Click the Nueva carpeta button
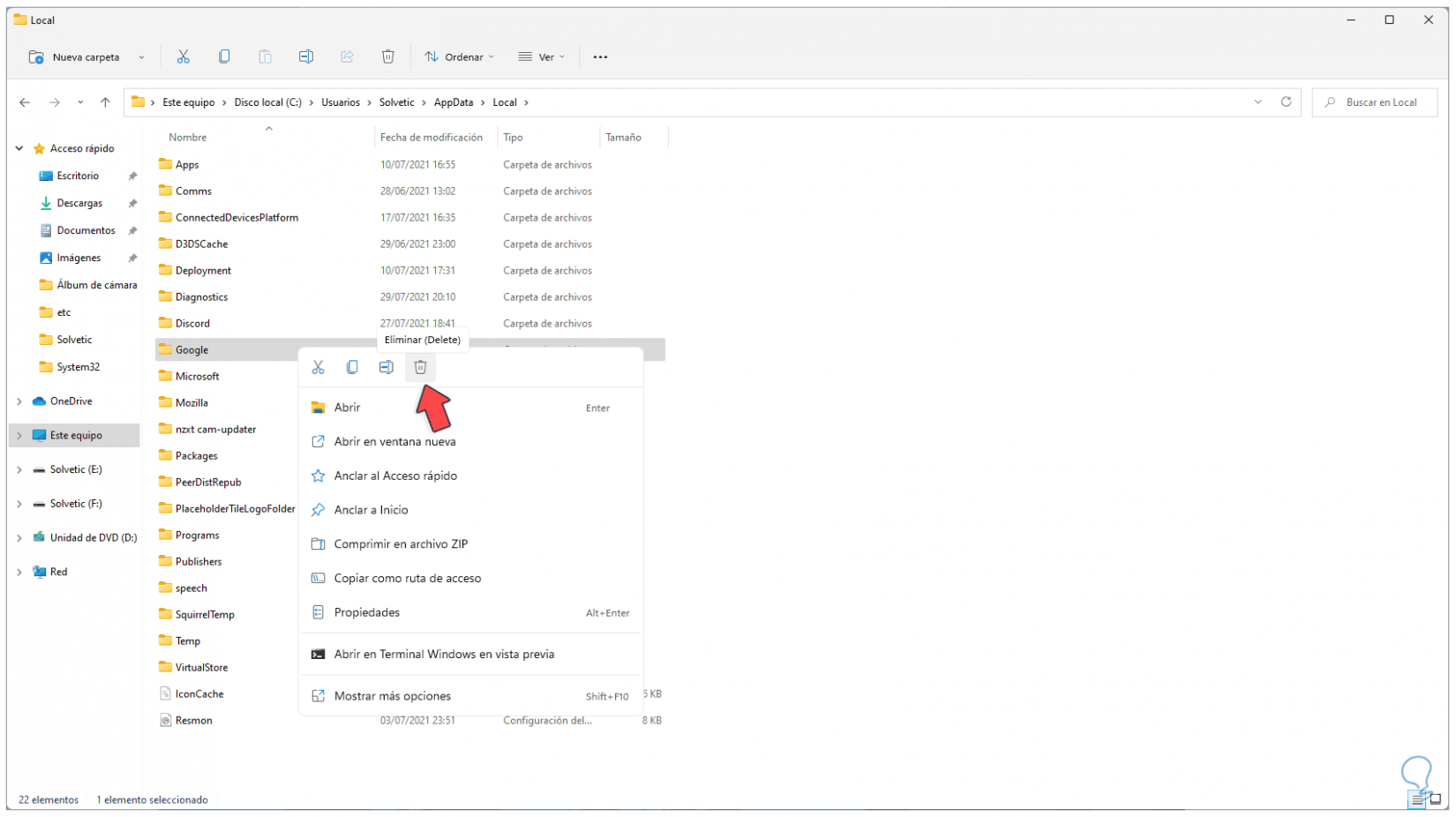The width and height of the screenshot is (1456, 817). point(75,57)
